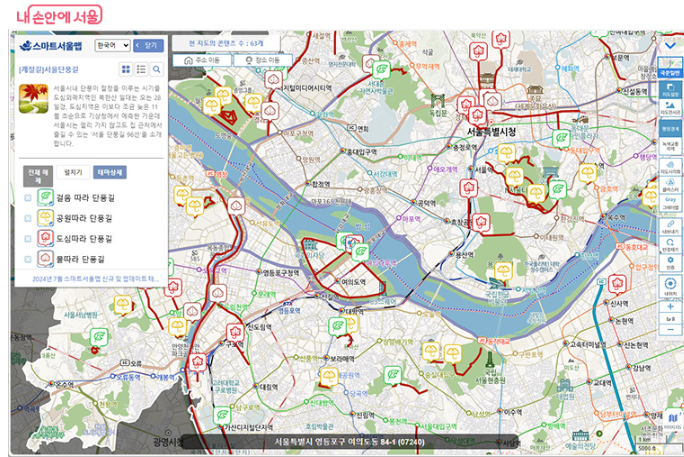Open the gear settings tool in right toolbar
This screenshot has height=457, width=684.
tap(670, 263)
